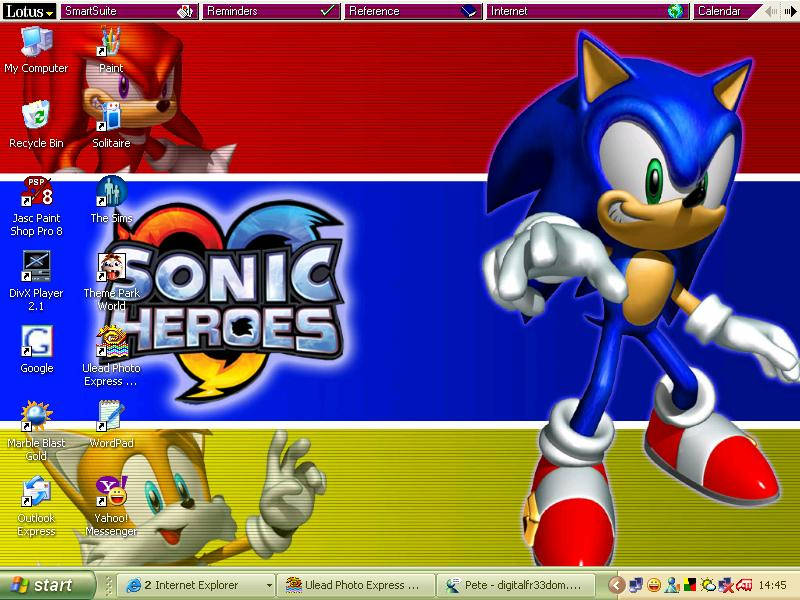Click the network computers tray icon
The height and width of the screenshot is (600, 800).
pyautogui.click(x=636, y=585)
